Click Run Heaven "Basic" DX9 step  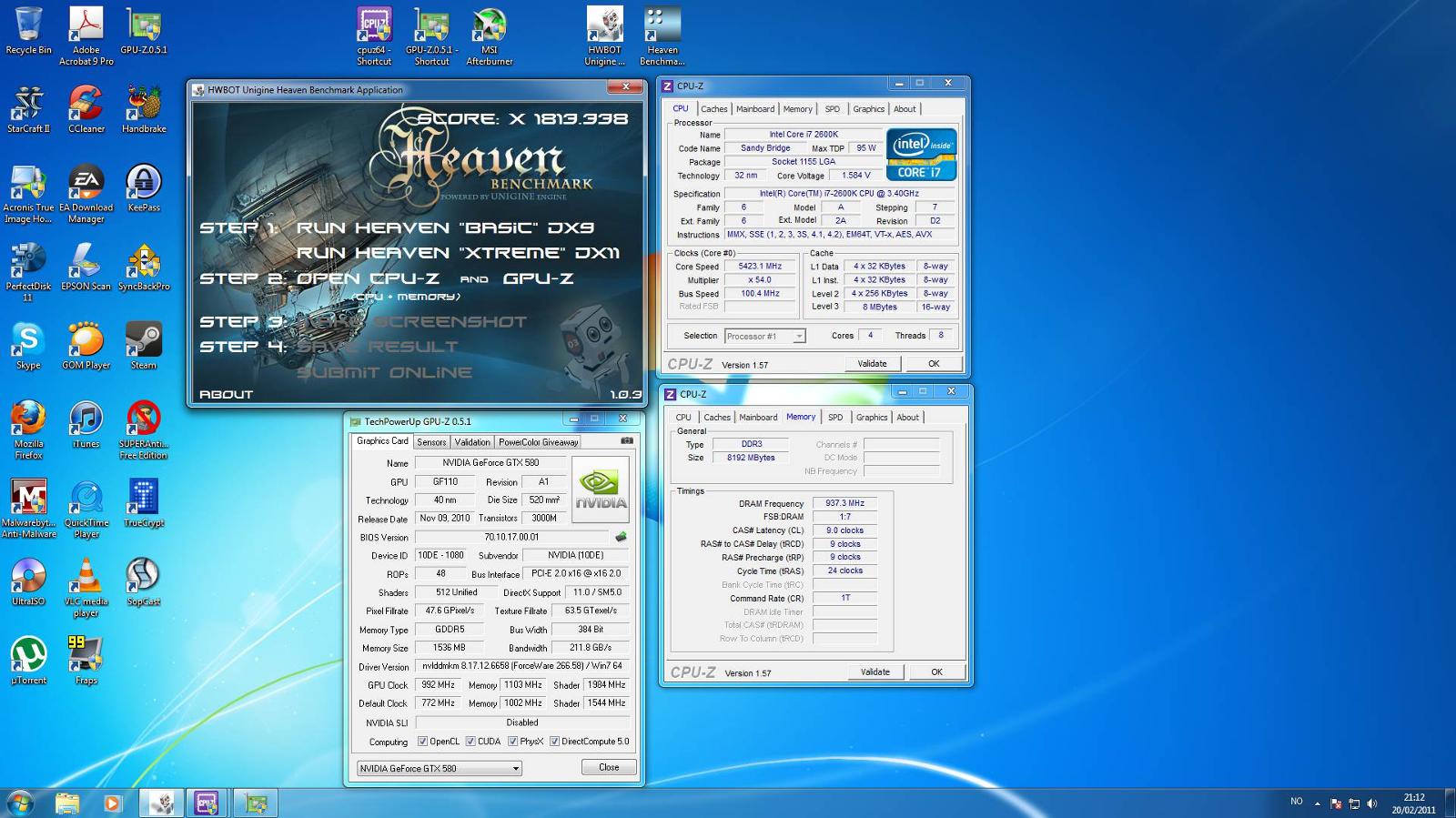pos(445,227)
